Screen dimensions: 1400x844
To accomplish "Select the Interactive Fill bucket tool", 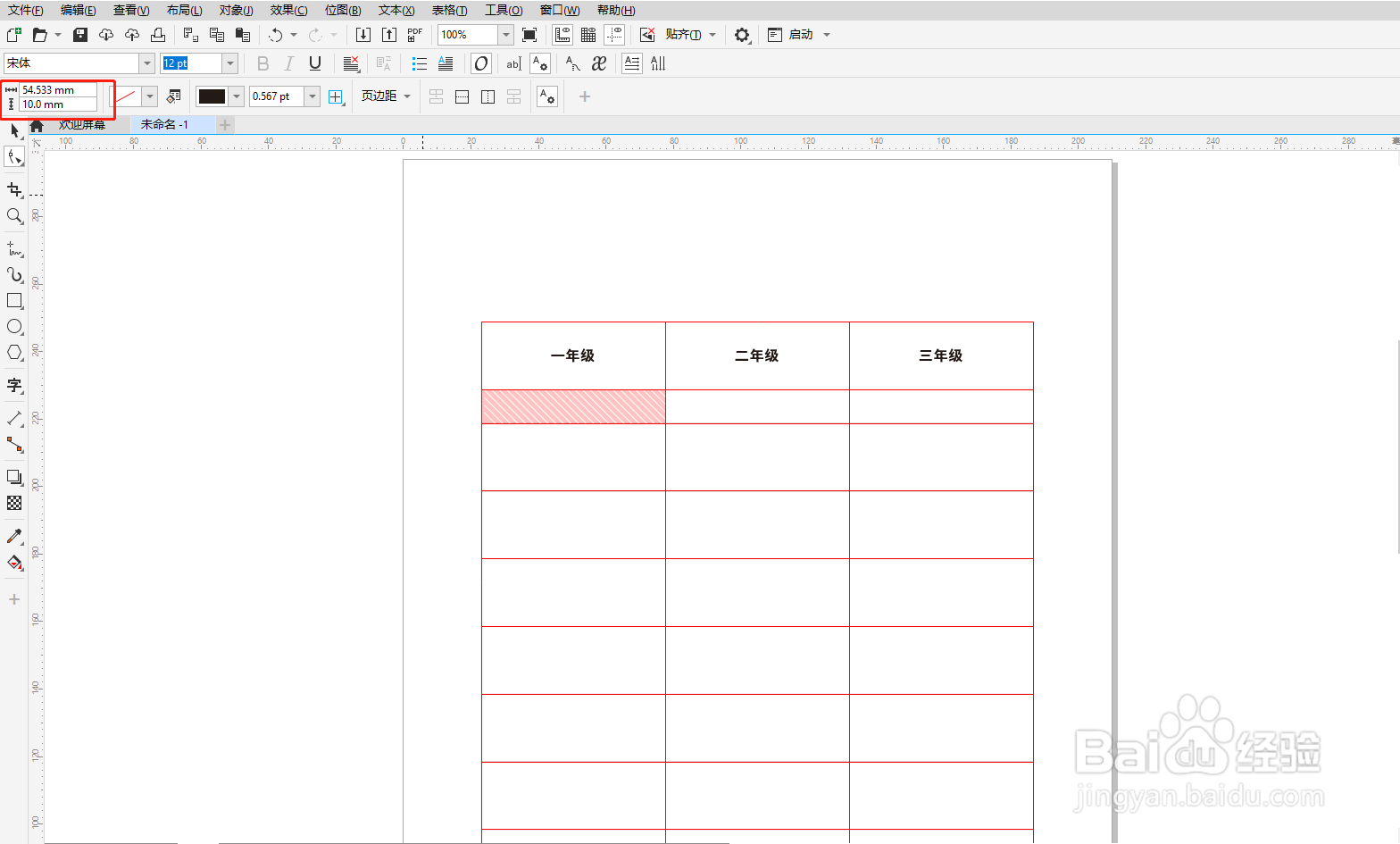I will [14, 563].
